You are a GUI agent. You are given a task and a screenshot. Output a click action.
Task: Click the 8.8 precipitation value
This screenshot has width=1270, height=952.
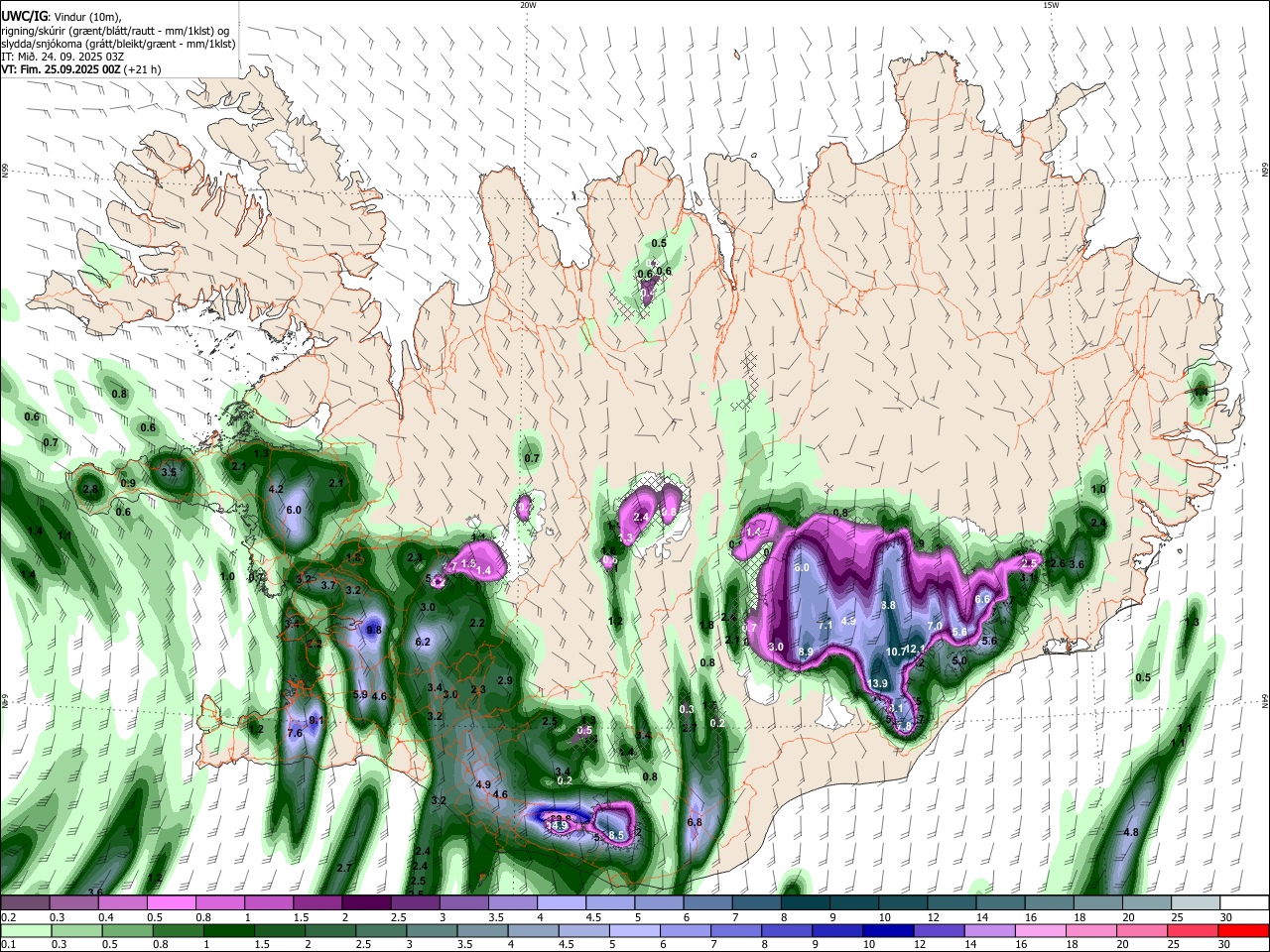[888, 605]
